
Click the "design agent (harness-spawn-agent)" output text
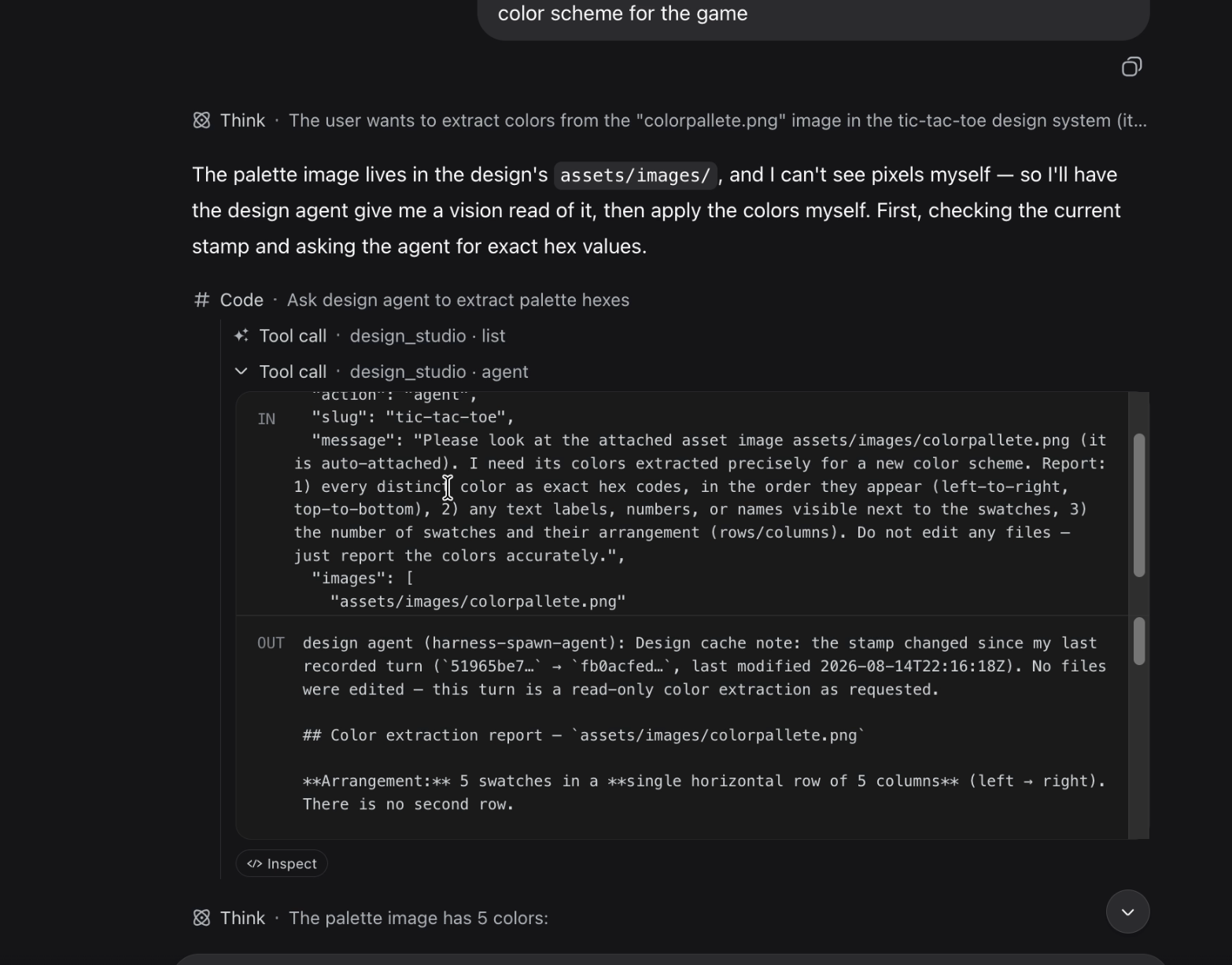(464, 643)
